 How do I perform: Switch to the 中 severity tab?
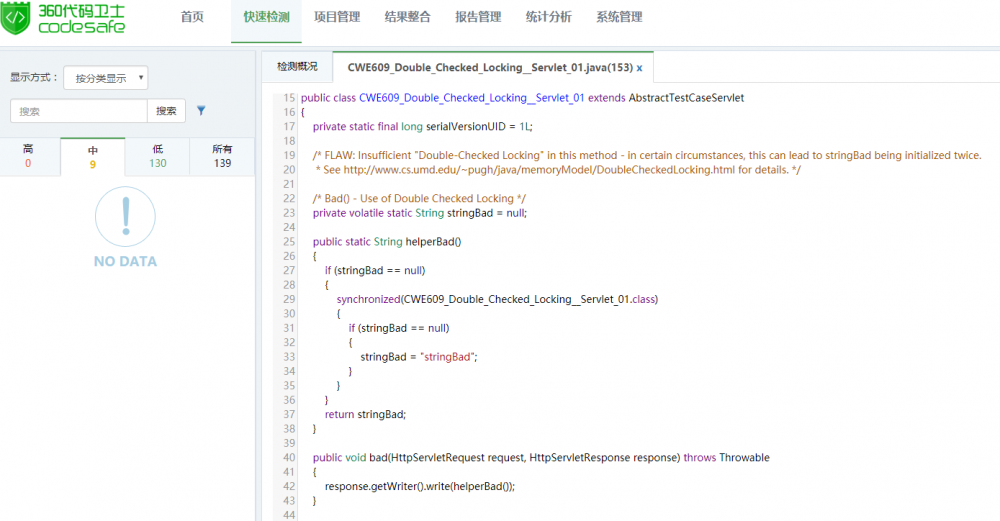coord(93,157)
